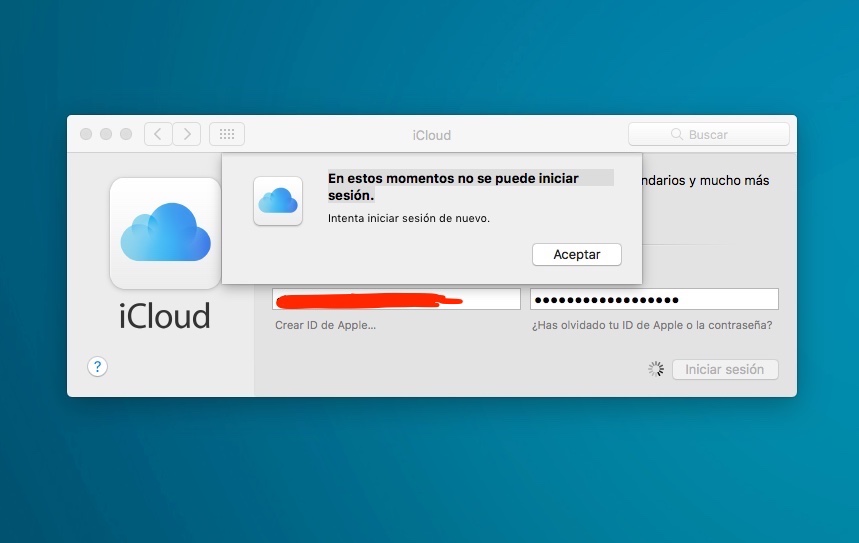Click the partial text 'ndarios y mucho más'
This screenshot has height=543, width=859.
coord(706,180)
